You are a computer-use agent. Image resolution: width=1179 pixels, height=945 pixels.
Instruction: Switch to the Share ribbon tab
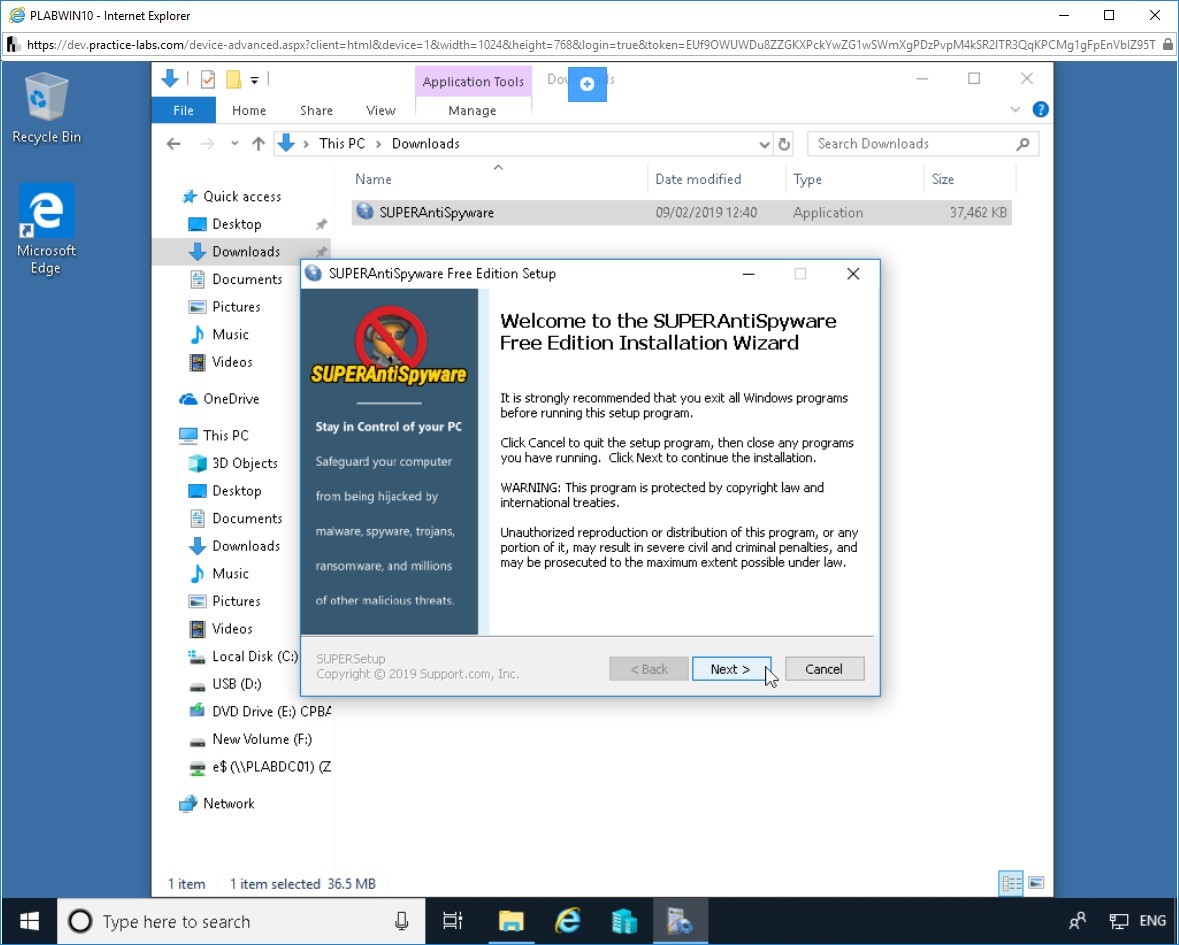316,111
